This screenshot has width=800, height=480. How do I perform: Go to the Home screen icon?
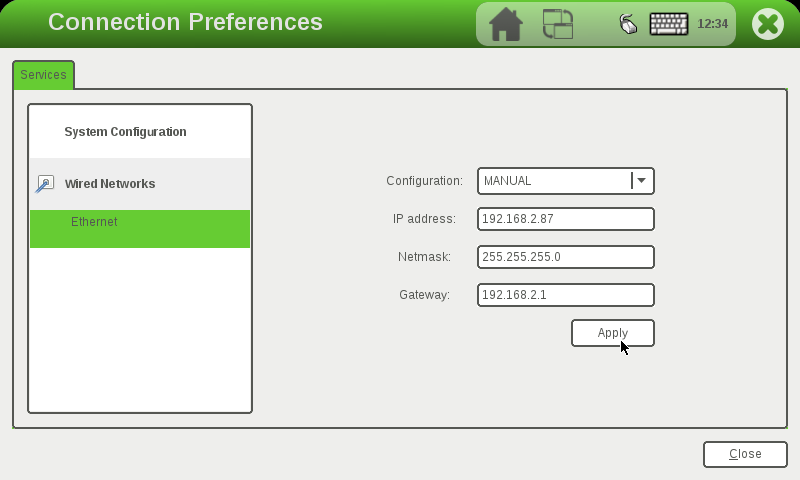click(x=506, y=24)
